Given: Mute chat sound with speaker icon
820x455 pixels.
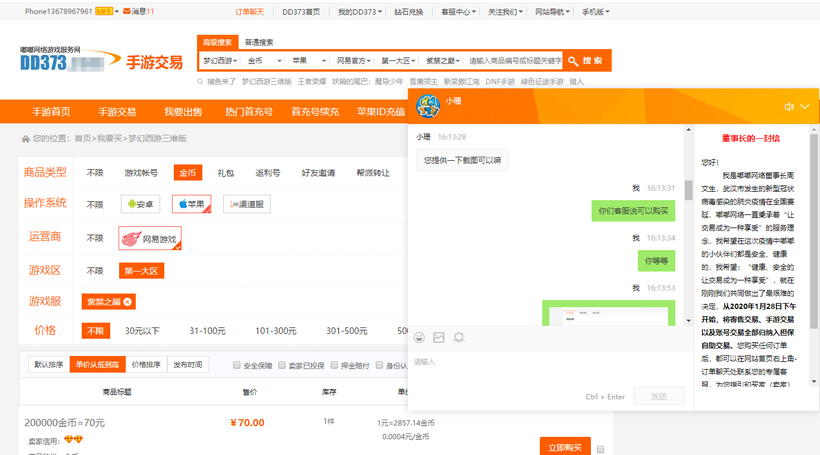Looking at the screenshot, I should pos(789,107).
